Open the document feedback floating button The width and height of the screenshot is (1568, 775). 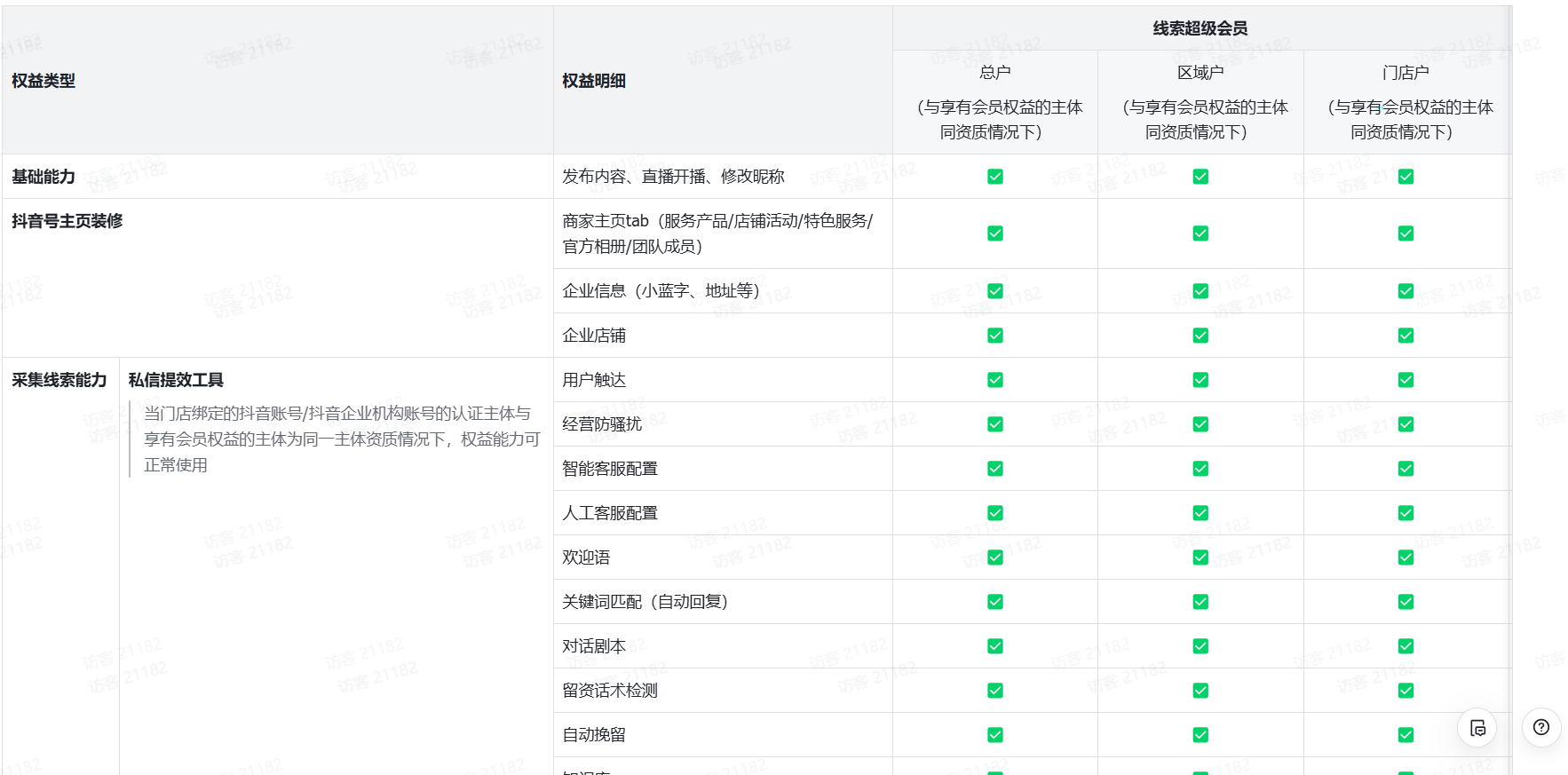click(1477, 728)
